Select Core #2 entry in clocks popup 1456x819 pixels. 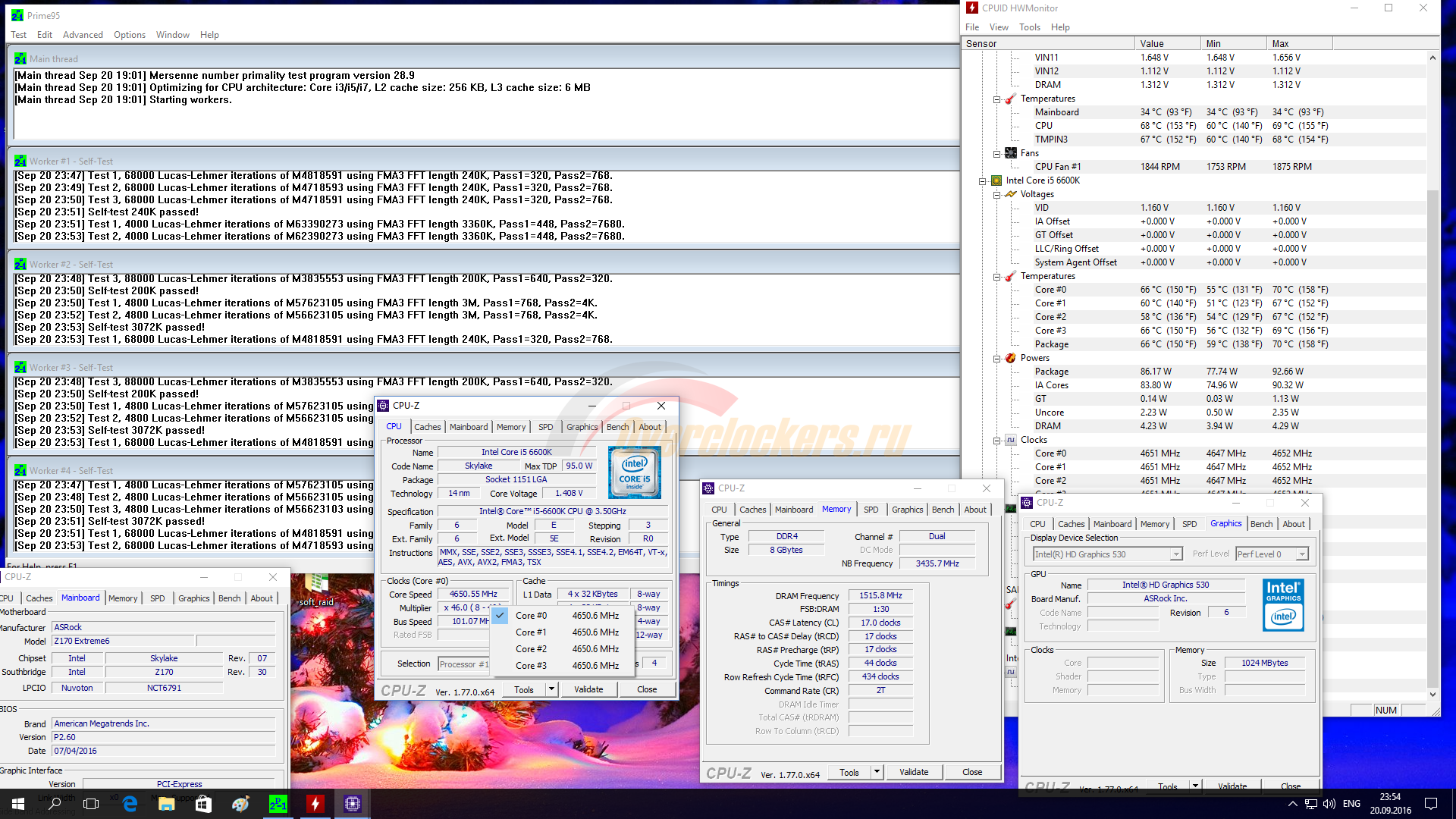[x=531, y=649]
